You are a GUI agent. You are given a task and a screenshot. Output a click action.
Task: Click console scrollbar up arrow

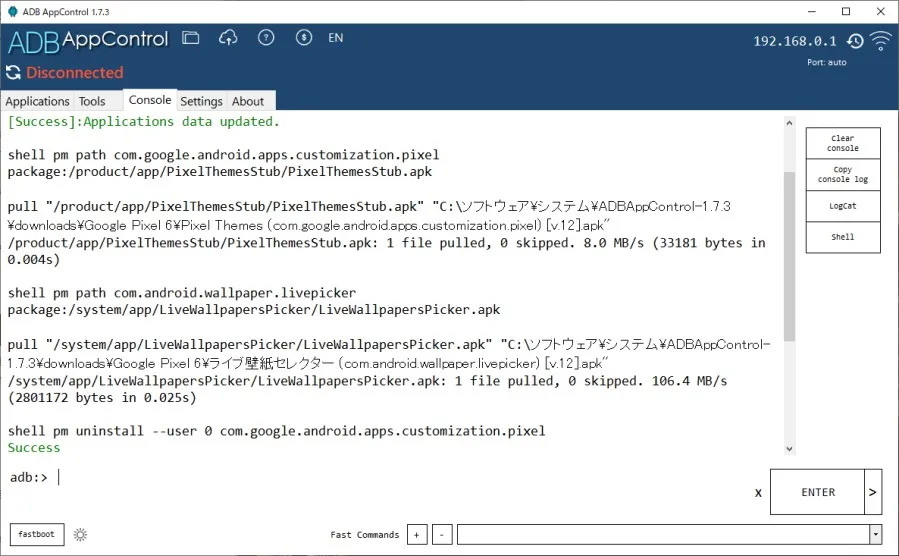click(789, 123)
